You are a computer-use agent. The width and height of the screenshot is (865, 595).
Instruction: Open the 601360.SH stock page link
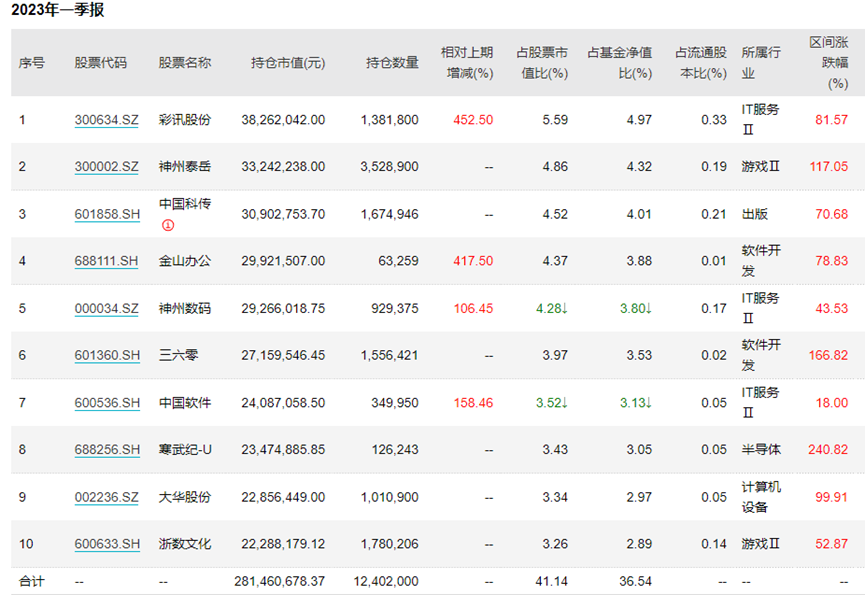[107, 355]
